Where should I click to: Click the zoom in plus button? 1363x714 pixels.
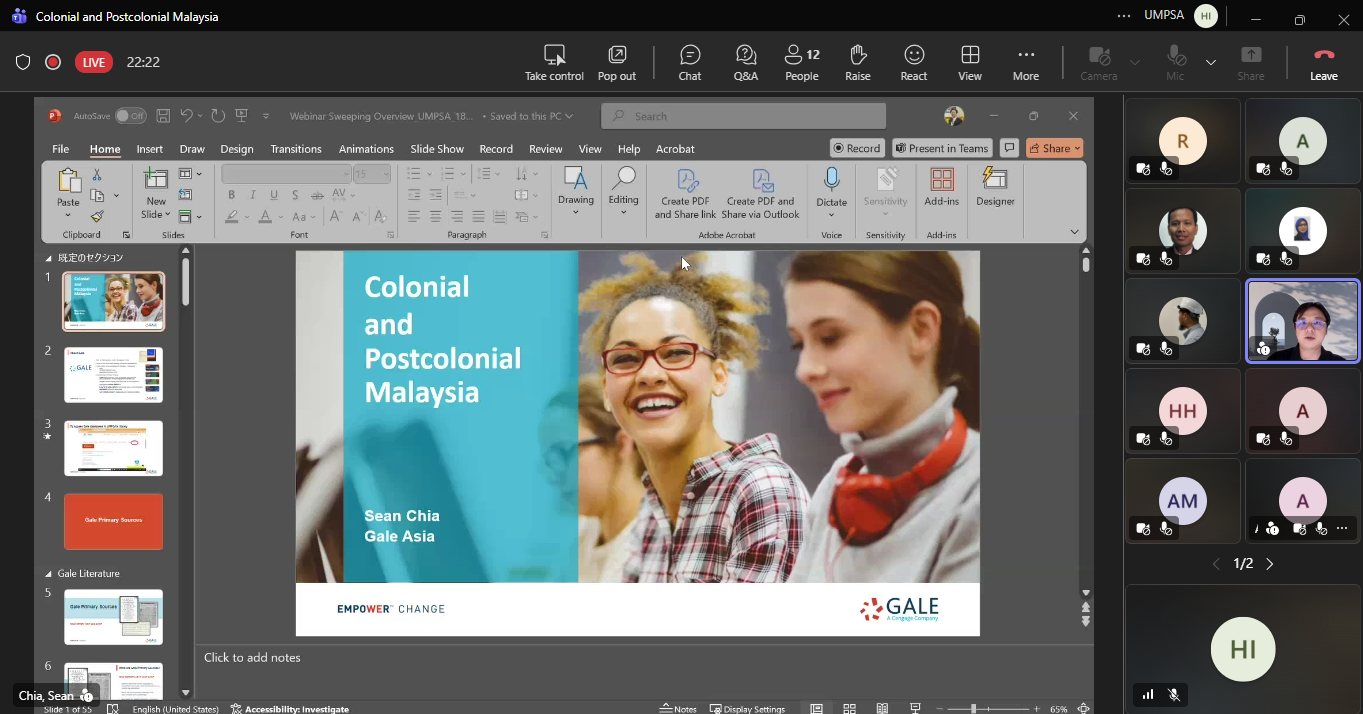[1037, 708]
